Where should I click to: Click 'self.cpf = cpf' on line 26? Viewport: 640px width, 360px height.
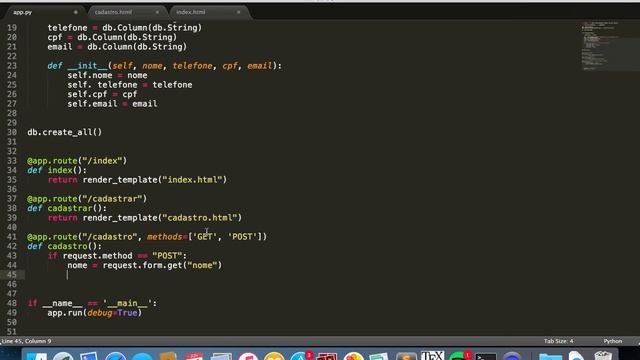pyautogui.click(x=102, y=94)
